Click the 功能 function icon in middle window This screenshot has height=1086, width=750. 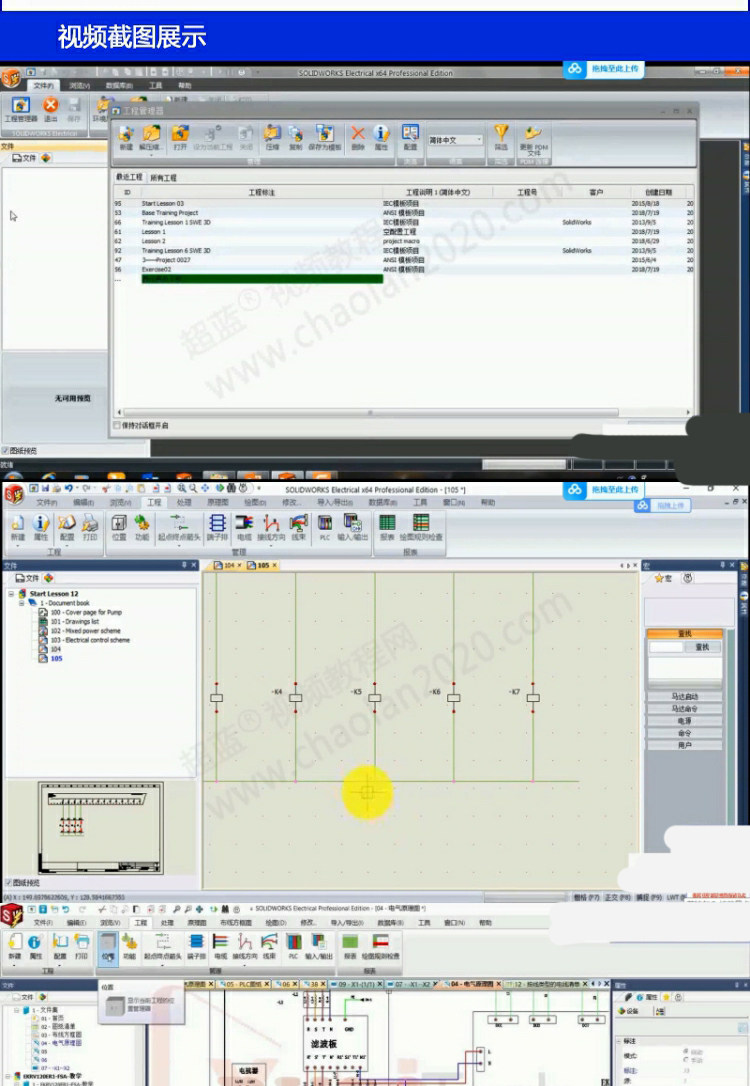142,528
